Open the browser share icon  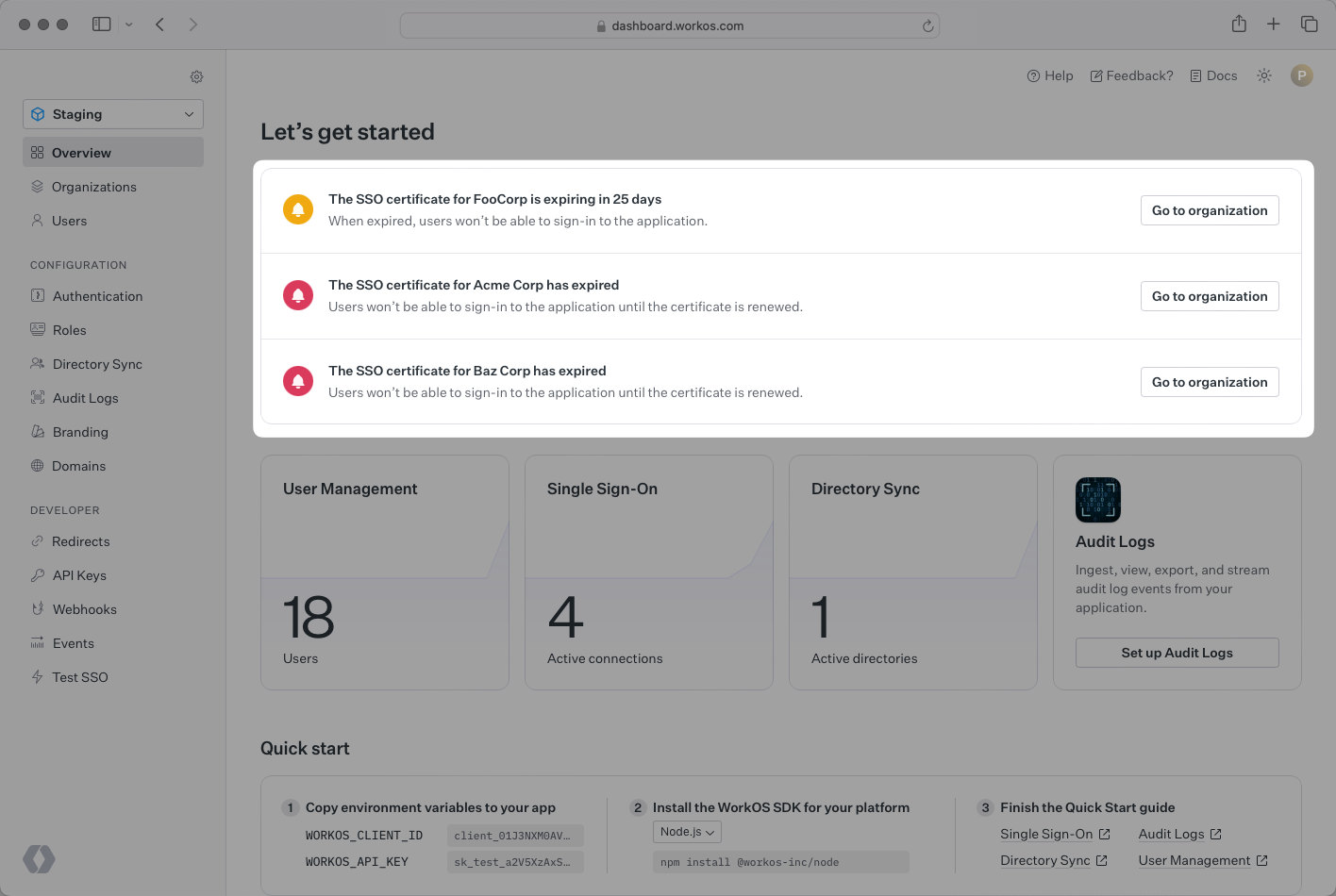point(1239,25)
